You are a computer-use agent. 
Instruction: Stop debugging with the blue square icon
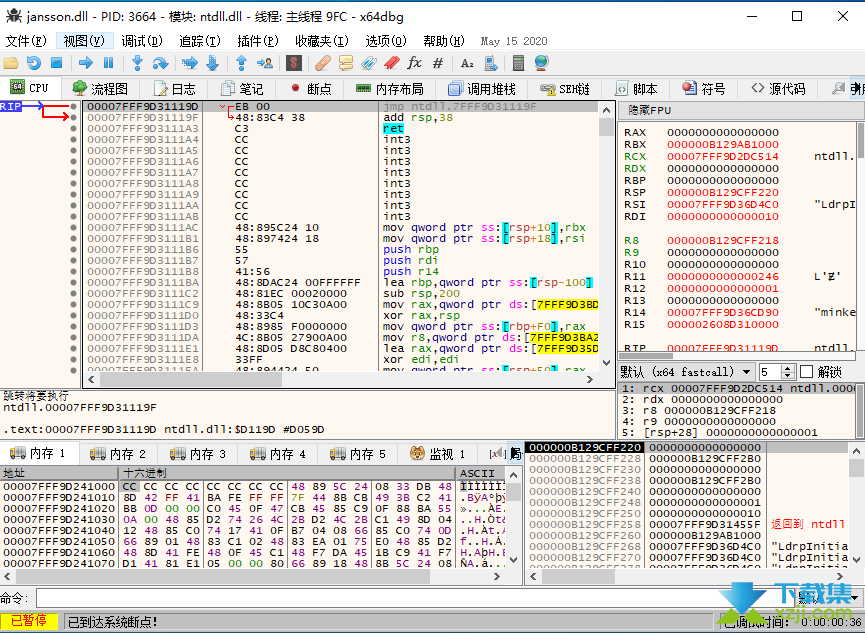click(56, 63)
